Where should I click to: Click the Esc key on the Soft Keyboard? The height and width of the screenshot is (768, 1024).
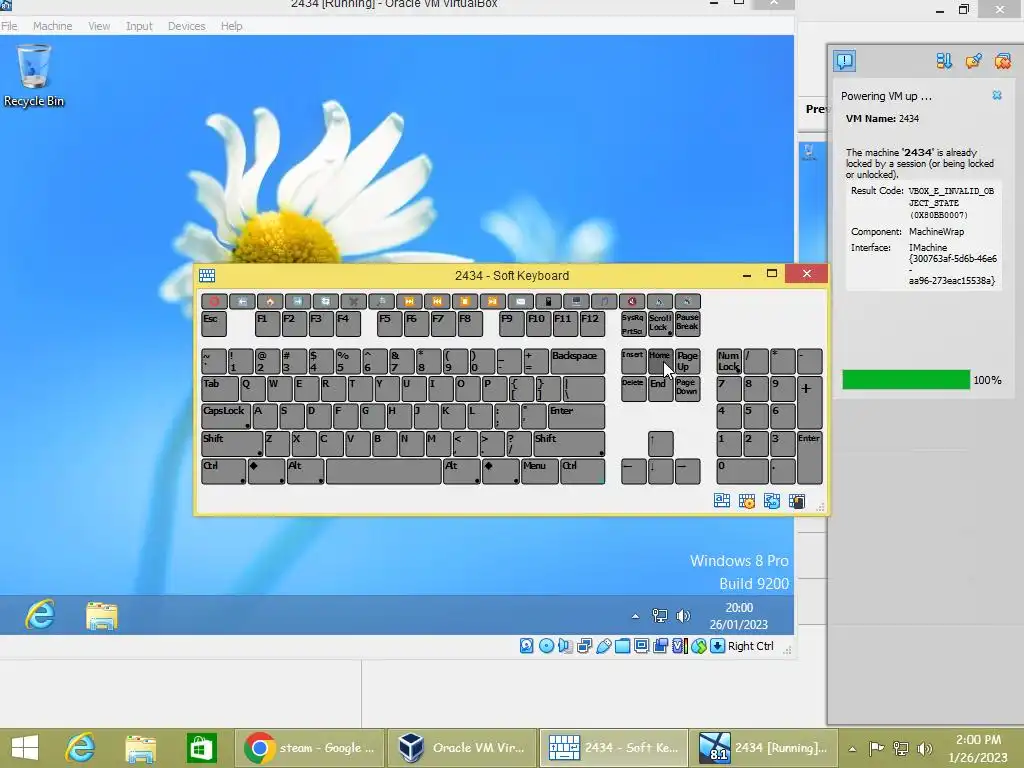(x=214, y=323)
